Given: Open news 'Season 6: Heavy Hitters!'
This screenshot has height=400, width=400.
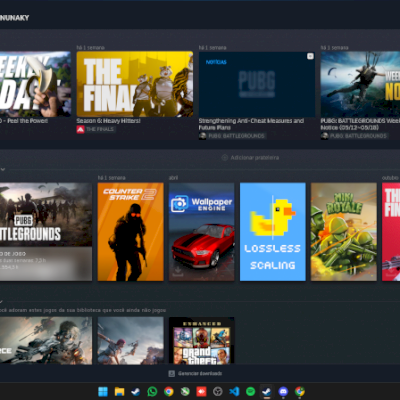Looking at the screenshot, I should [x=109, y=121].
